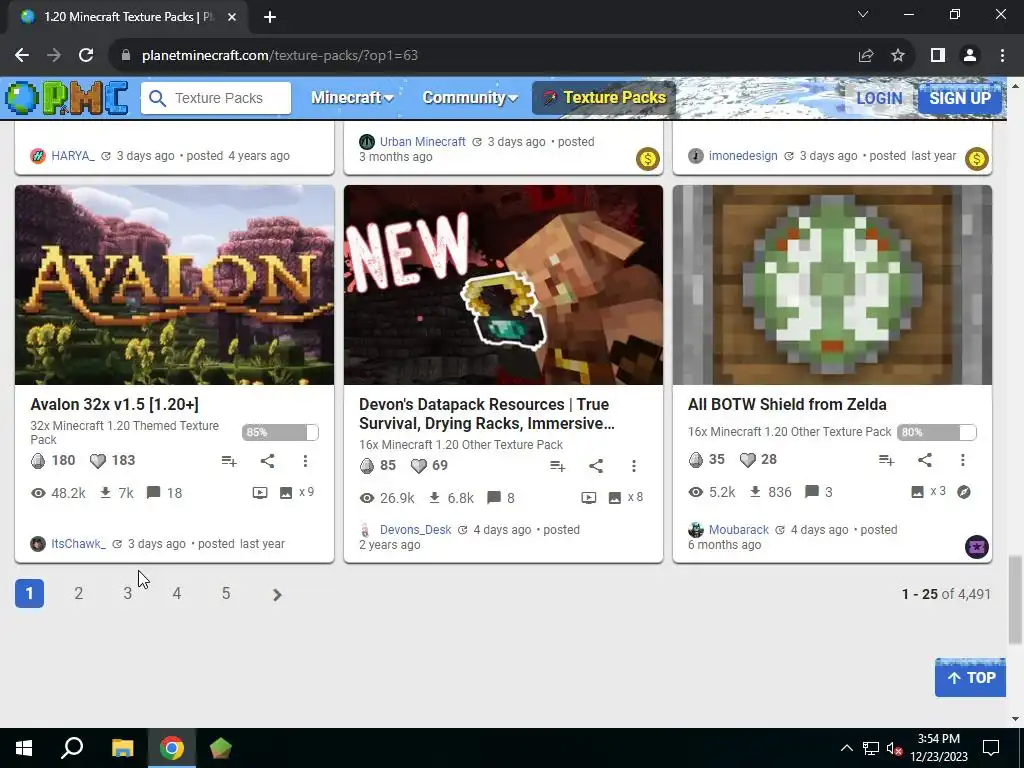Click the 85% progress bar on Avalon

point(280,432)
